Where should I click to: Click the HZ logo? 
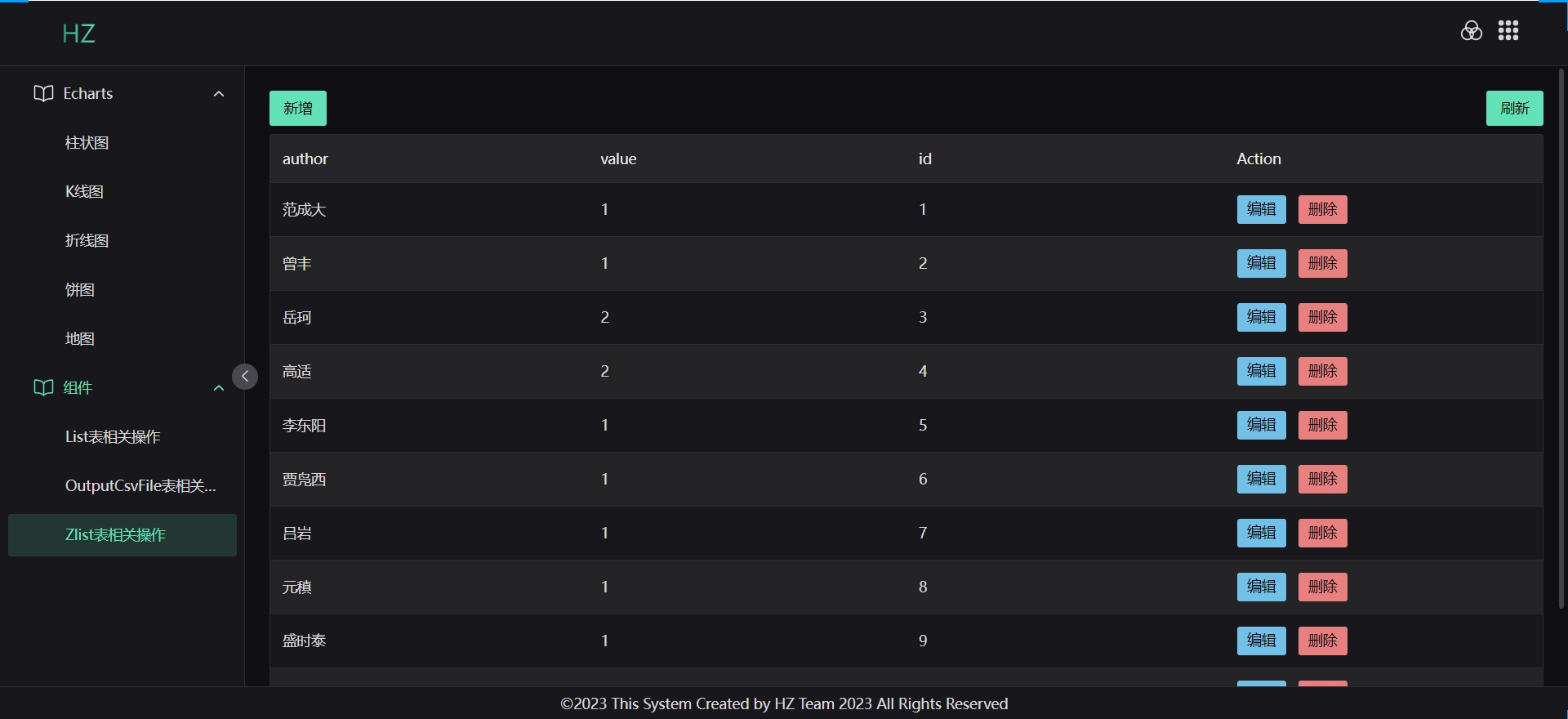[x=78, y=33]
